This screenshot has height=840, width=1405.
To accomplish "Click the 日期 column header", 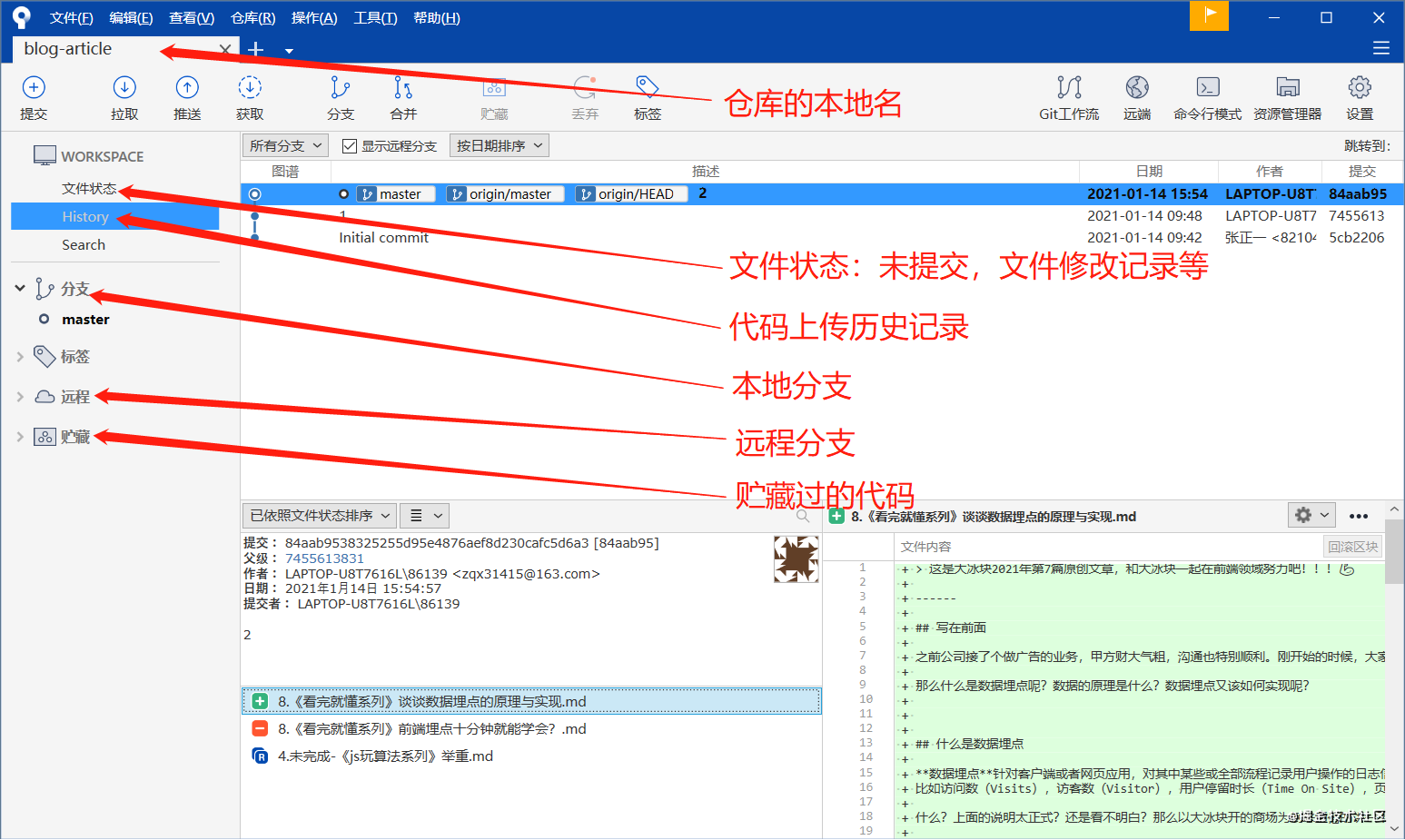I will point(1149,171).
